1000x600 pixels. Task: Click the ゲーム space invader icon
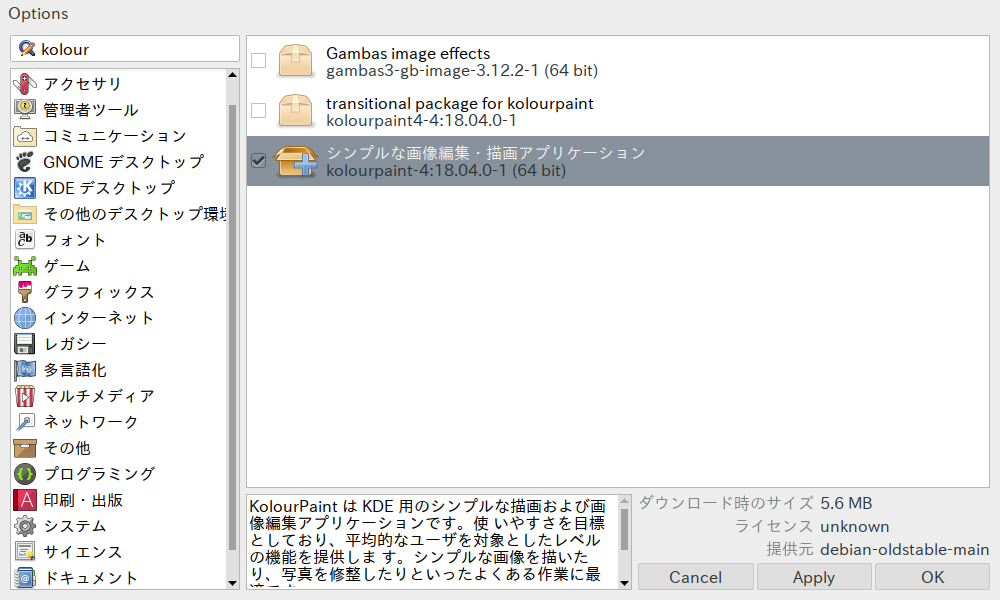click(25, 266)
